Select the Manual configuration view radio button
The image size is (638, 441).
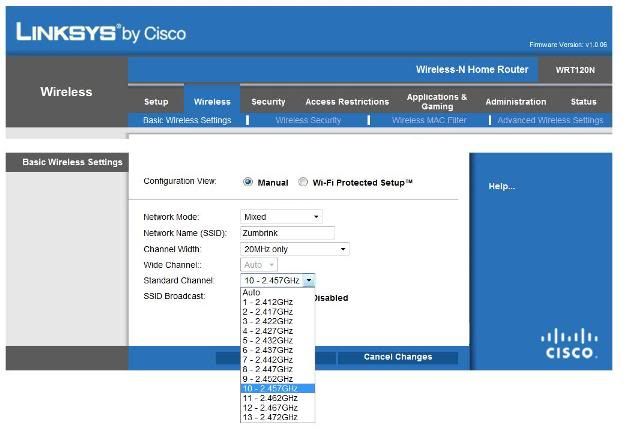coord(248,183)
